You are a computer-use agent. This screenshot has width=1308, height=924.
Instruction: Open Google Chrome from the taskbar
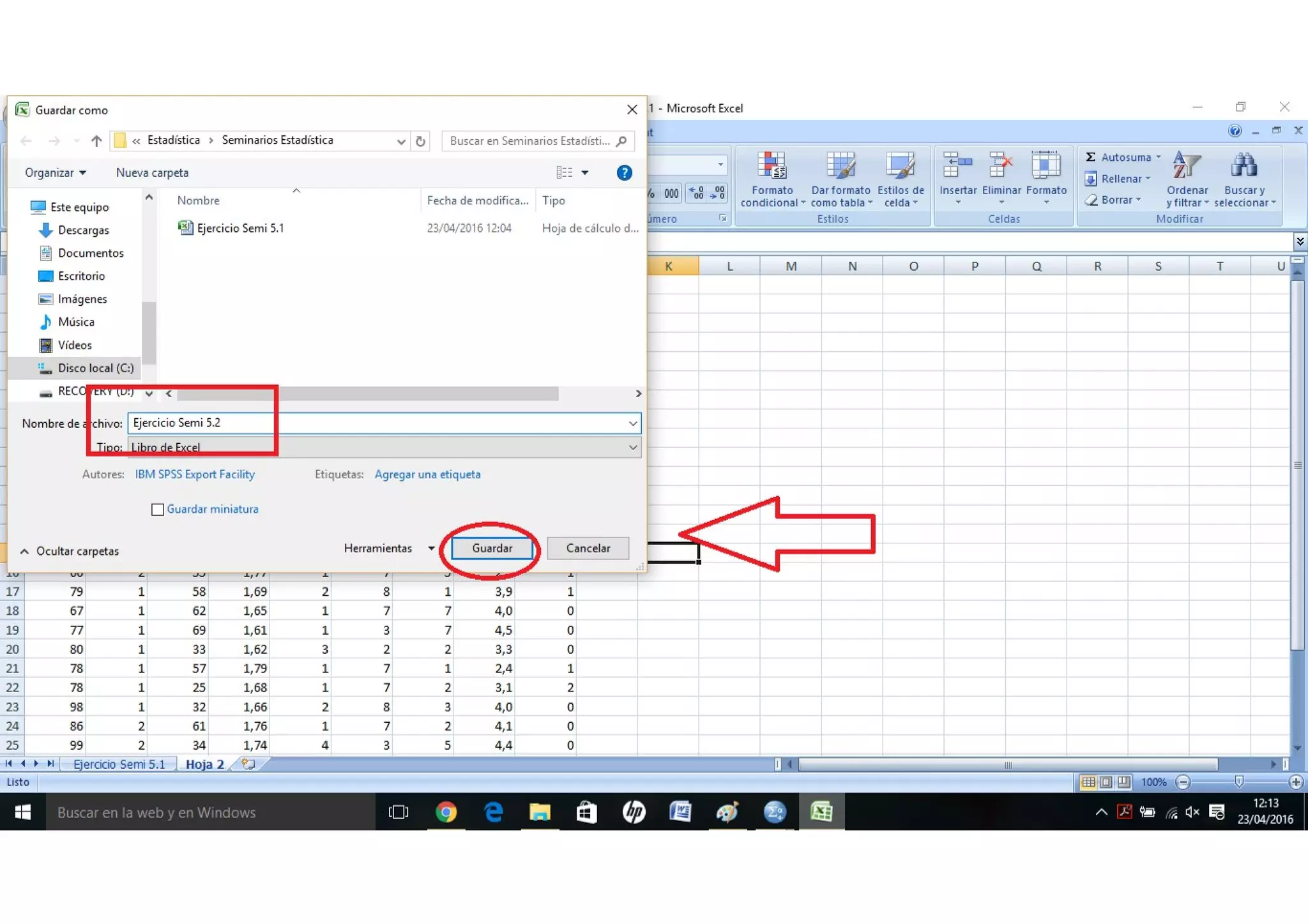coord(446,812)
